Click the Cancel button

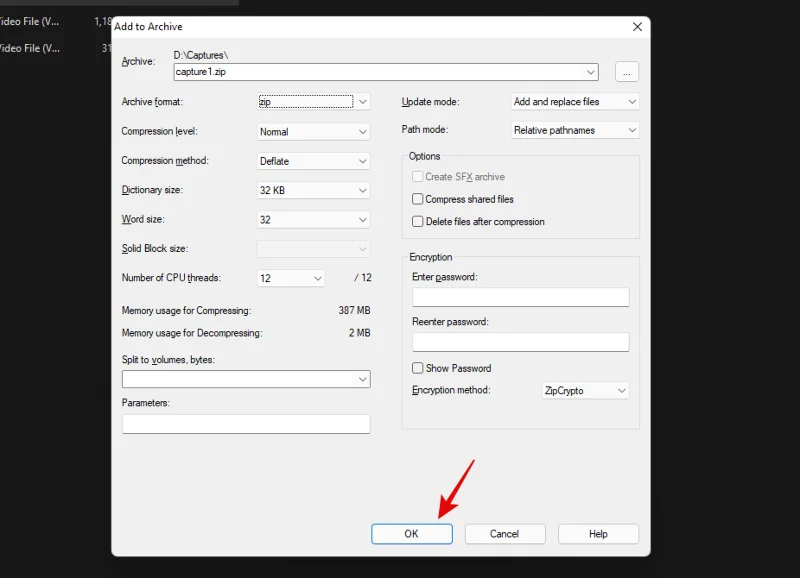tap(504, 533)
